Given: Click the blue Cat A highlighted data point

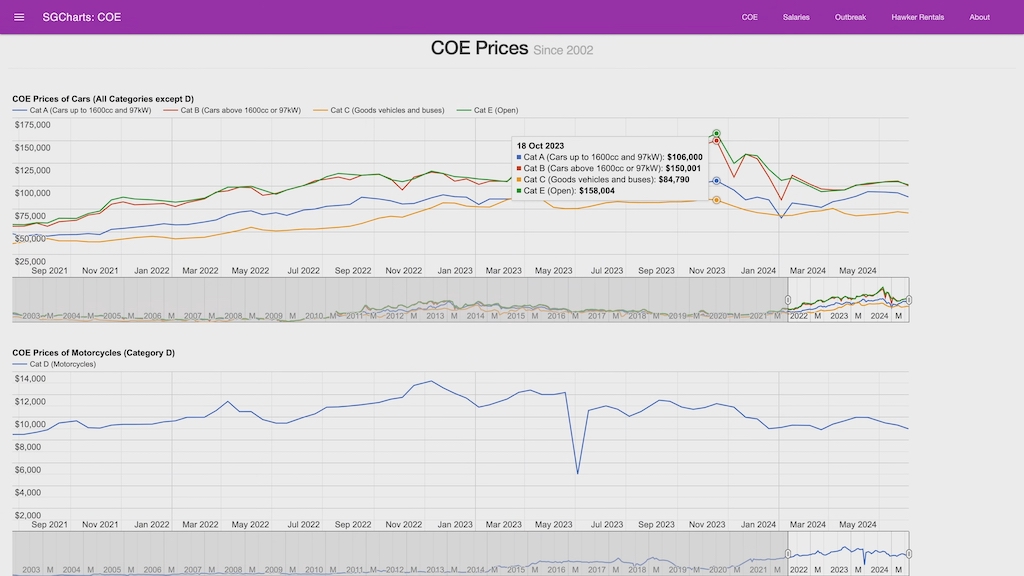Looking at the screenshot, I should coord(717,181).
